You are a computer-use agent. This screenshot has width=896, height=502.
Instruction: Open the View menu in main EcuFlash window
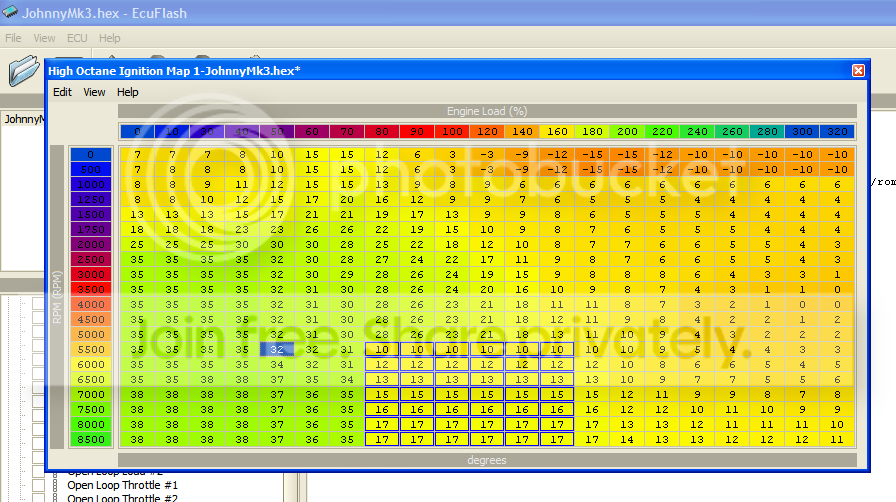click(x=44, y=38)
